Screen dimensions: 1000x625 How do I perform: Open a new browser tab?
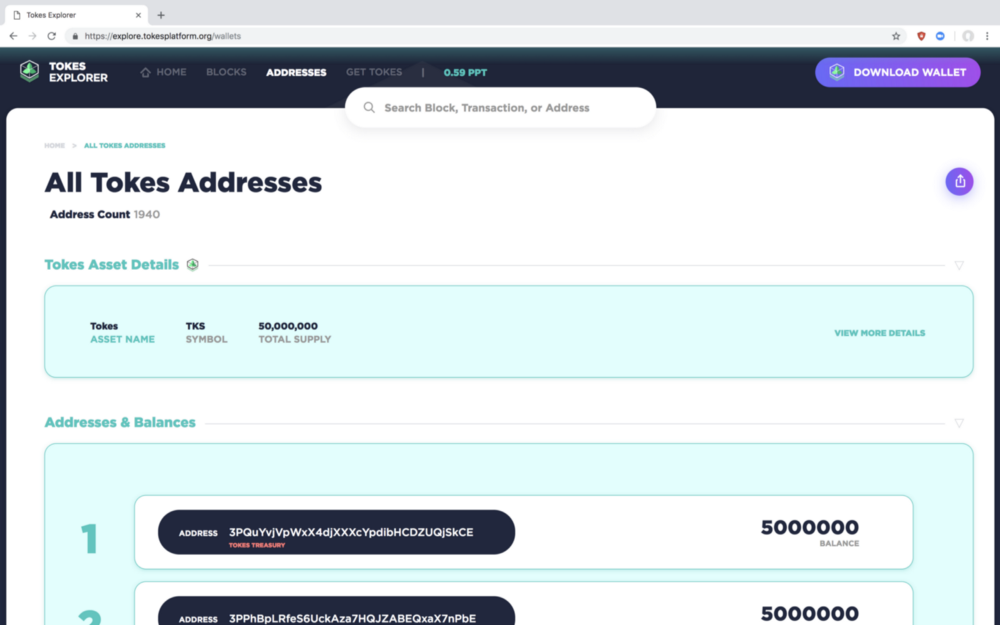pyautogui.click(x=161, y=15)
